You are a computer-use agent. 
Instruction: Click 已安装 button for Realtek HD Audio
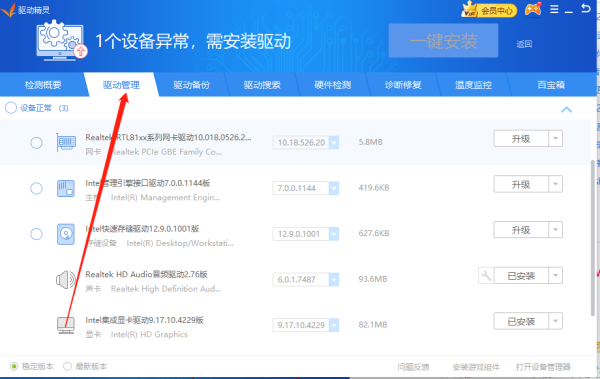[521, 275]
